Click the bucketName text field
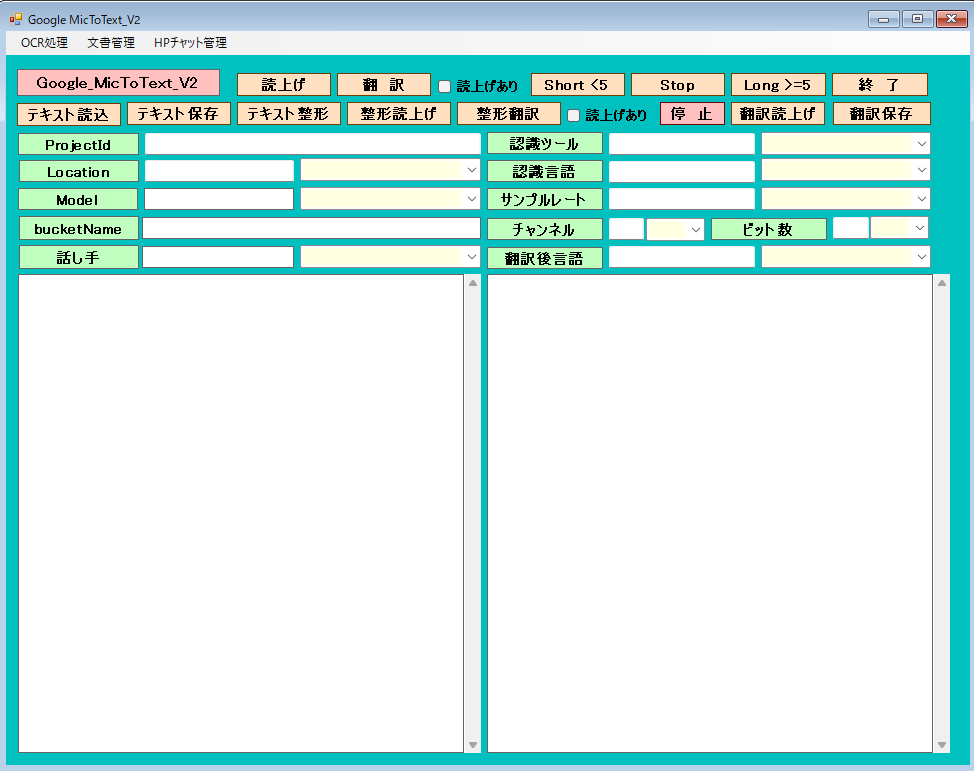 click(x=311, y=229)
